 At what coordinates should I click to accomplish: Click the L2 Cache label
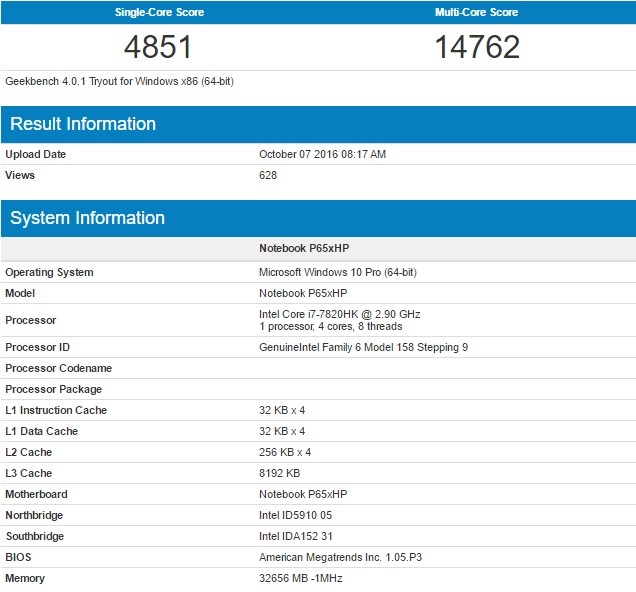coord(28,452)
